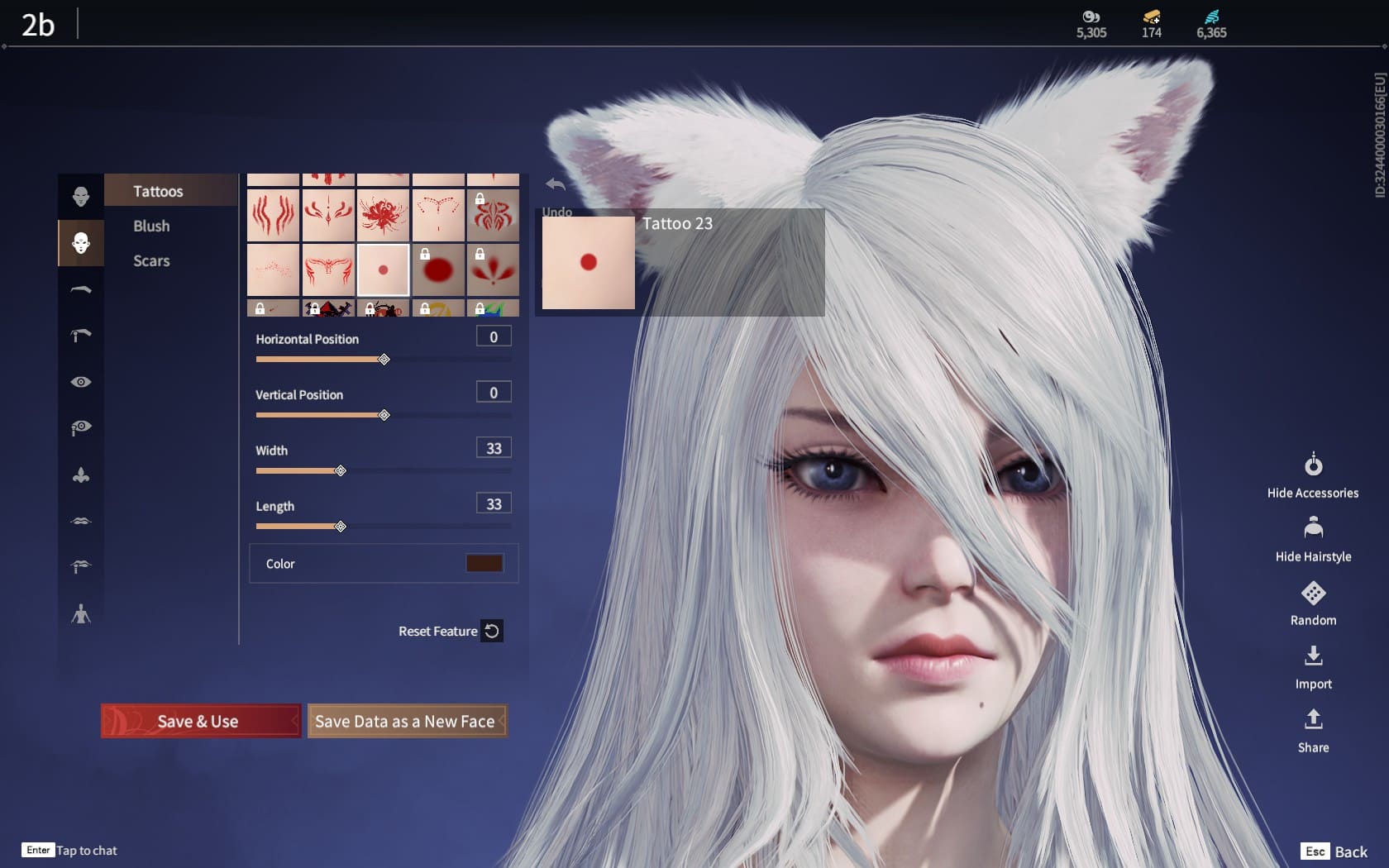Viewport: 1389px width, 868px height.
Task: Open the eyebrow makeup brush category
Action: click(81, 335)
